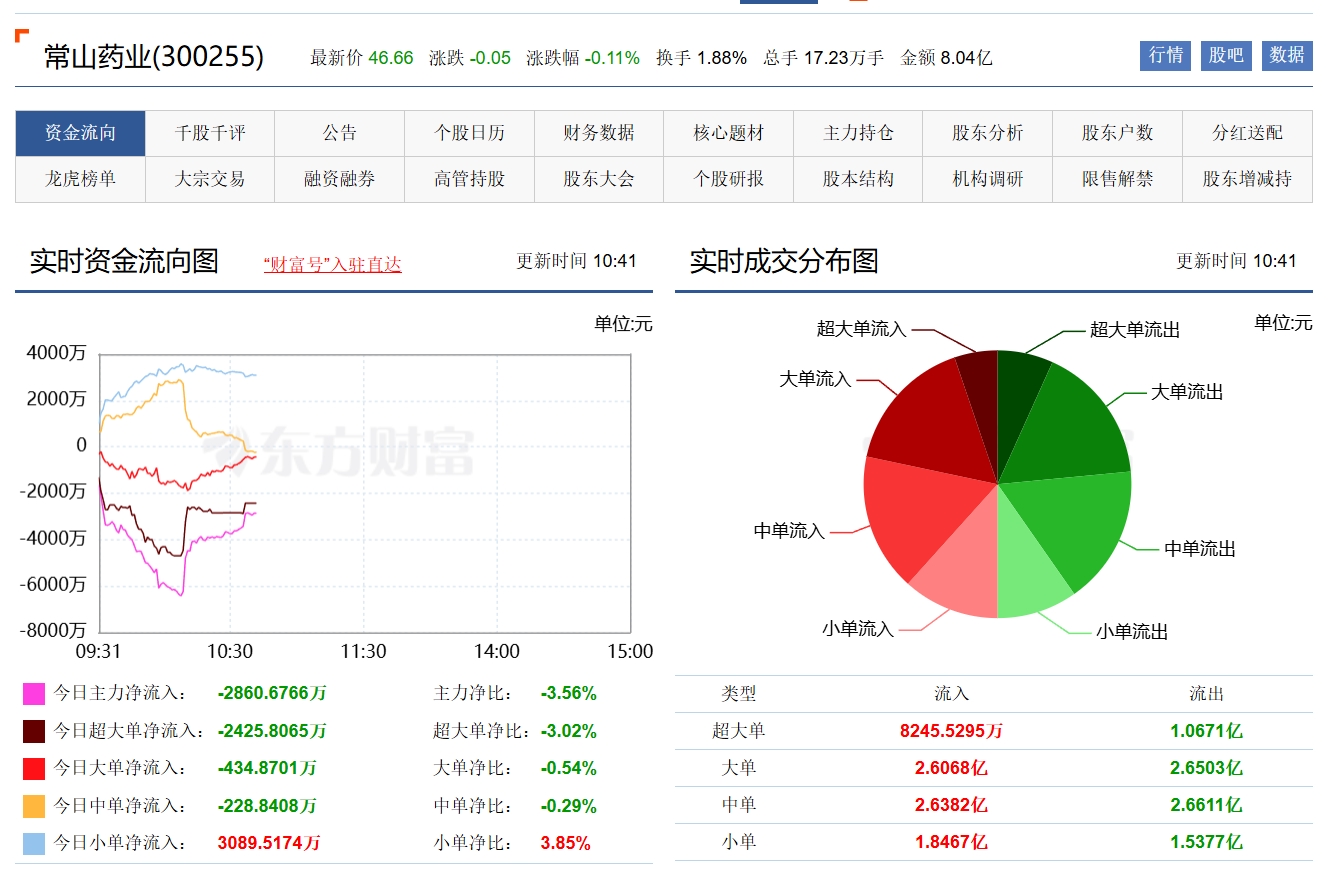Click the 中单流入 pie label
The image size is (1339, 880).
click(789, 531)
